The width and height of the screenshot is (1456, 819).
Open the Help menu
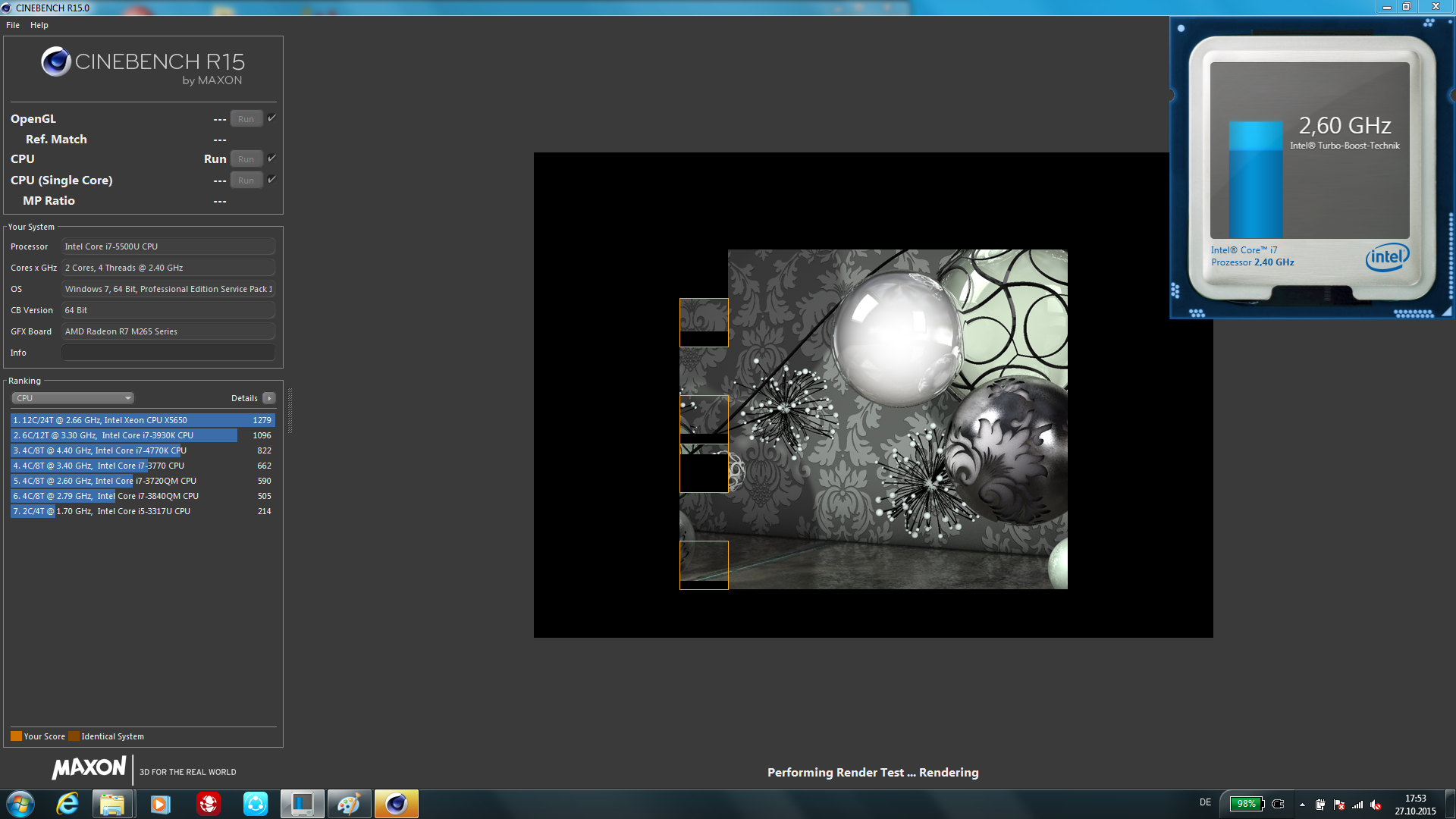(x=39, y=25)
